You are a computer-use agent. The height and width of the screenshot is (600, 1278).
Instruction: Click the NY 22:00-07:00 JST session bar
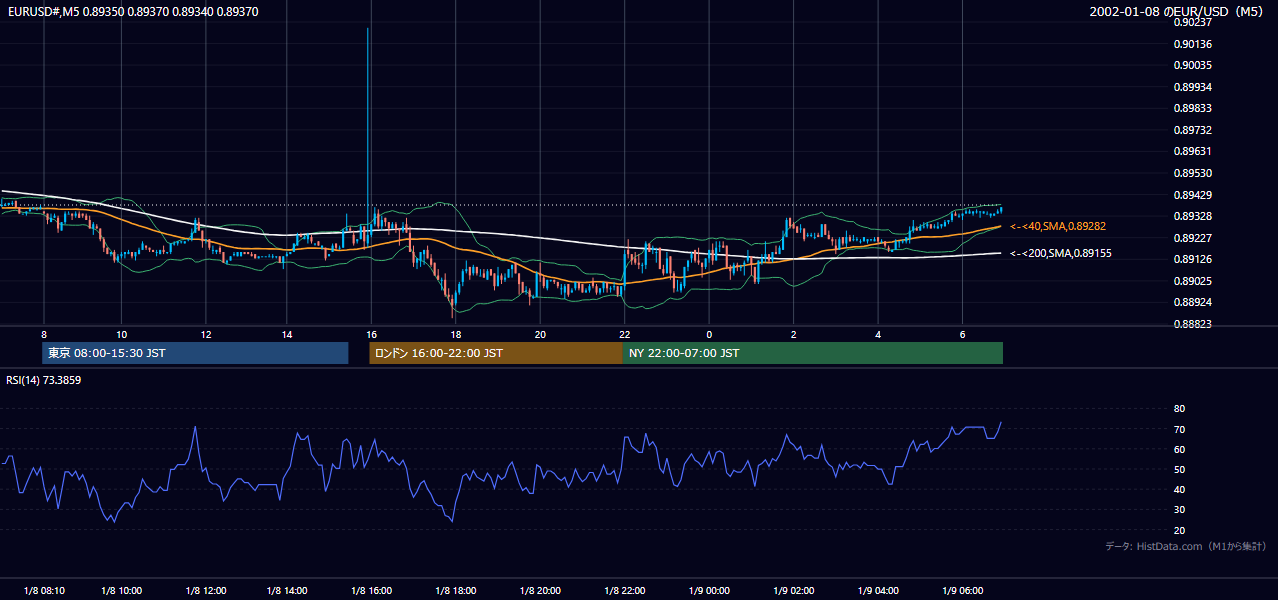coord(813,353)
